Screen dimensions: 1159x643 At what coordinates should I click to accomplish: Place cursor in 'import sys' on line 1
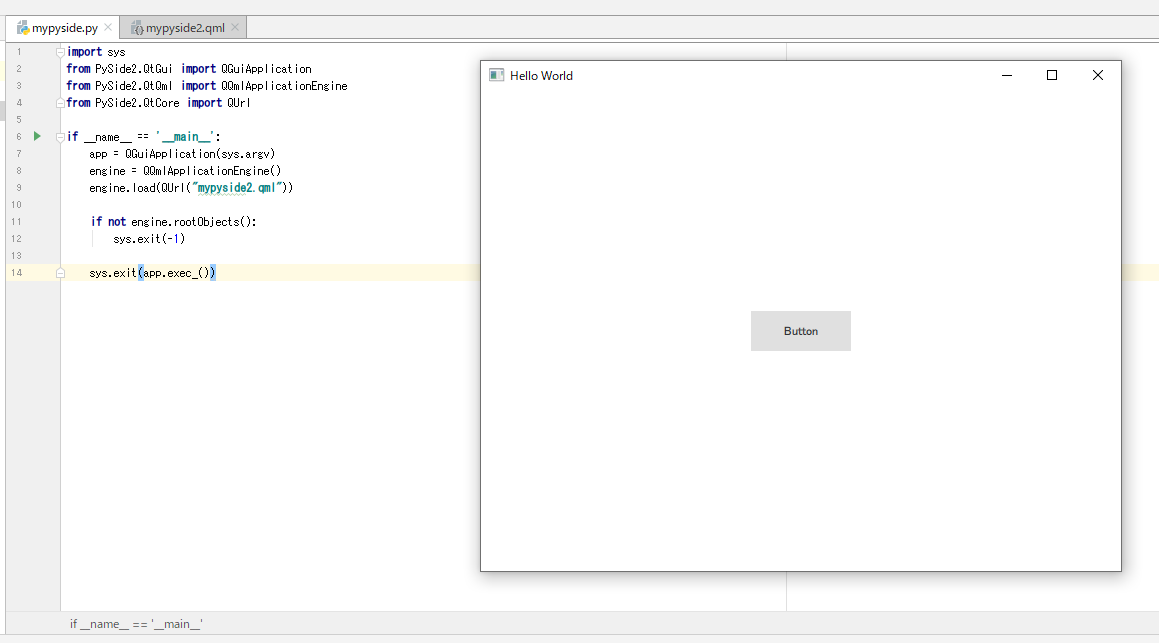click(96, 52)
